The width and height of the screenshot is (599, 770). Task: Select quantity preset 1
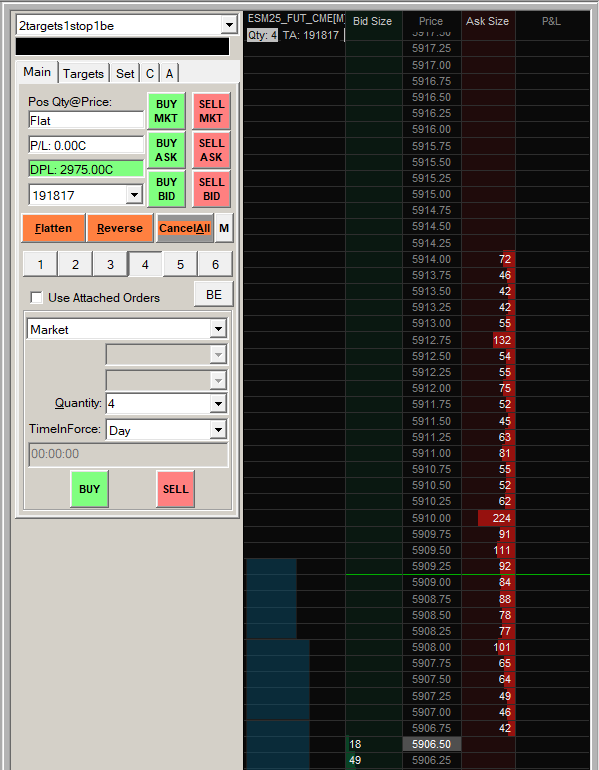coord(40,264)
